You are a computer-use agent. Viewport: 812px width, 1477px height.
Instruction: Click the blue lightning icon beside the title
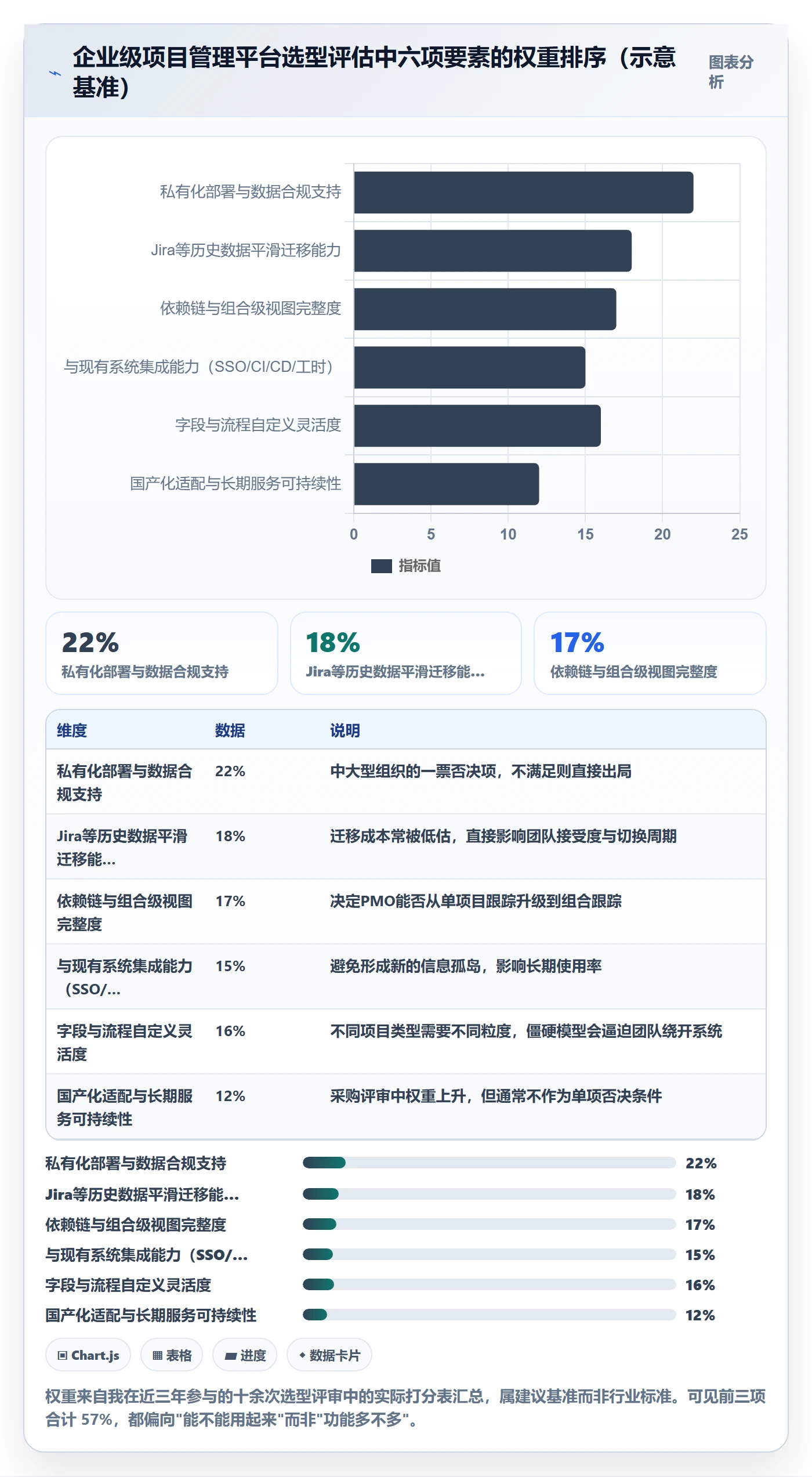click(55, 73)
